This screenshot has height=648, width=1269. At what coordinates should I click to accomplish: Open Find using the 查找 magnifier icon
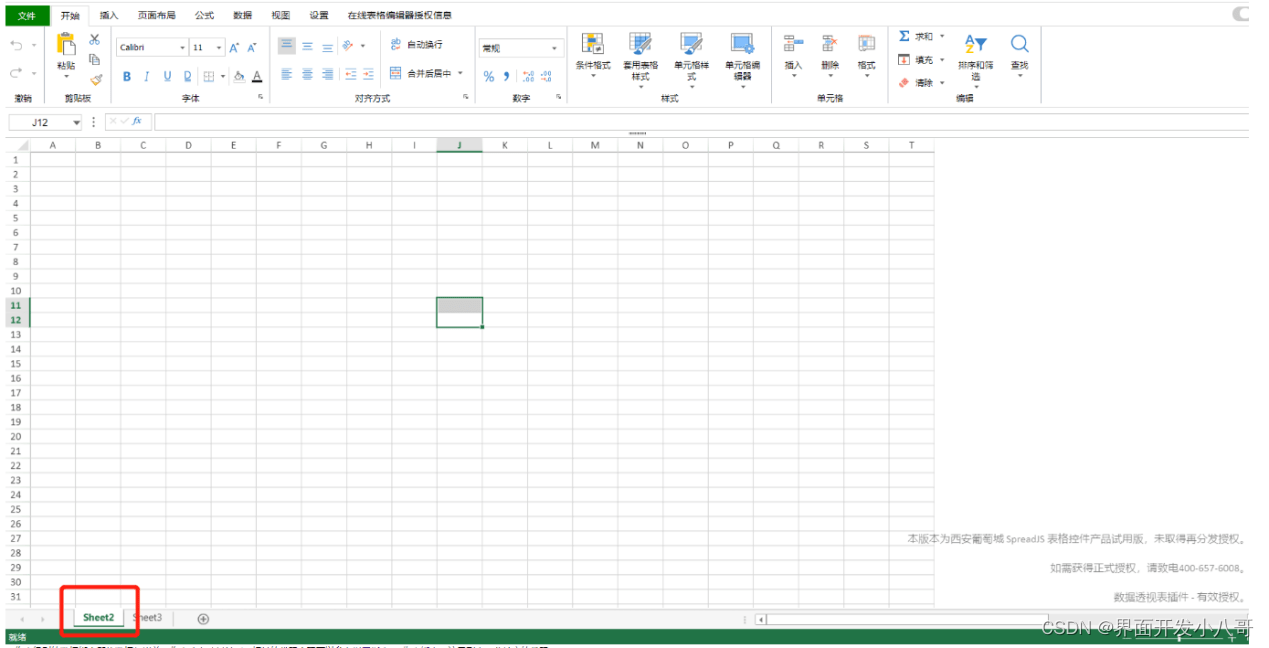[1019, 43]
